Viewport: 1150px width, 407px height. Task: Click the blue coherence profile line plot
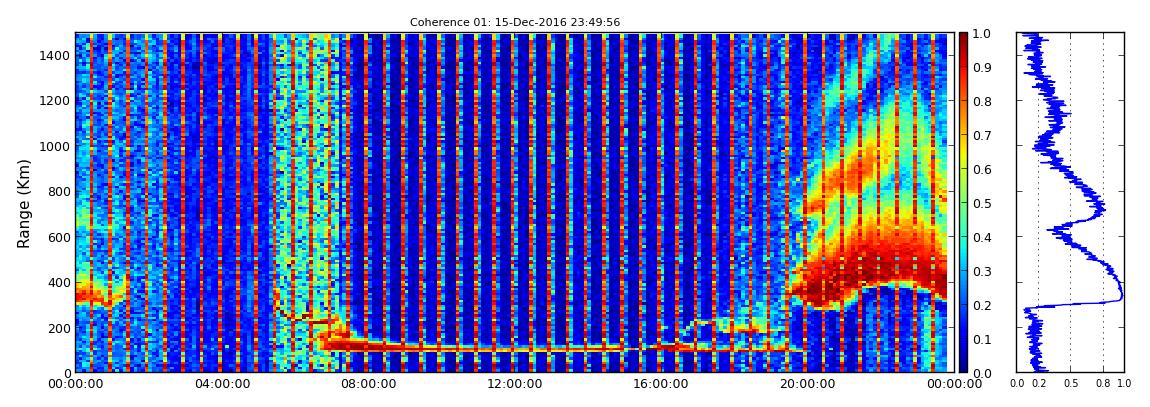tap(1070, 202)
